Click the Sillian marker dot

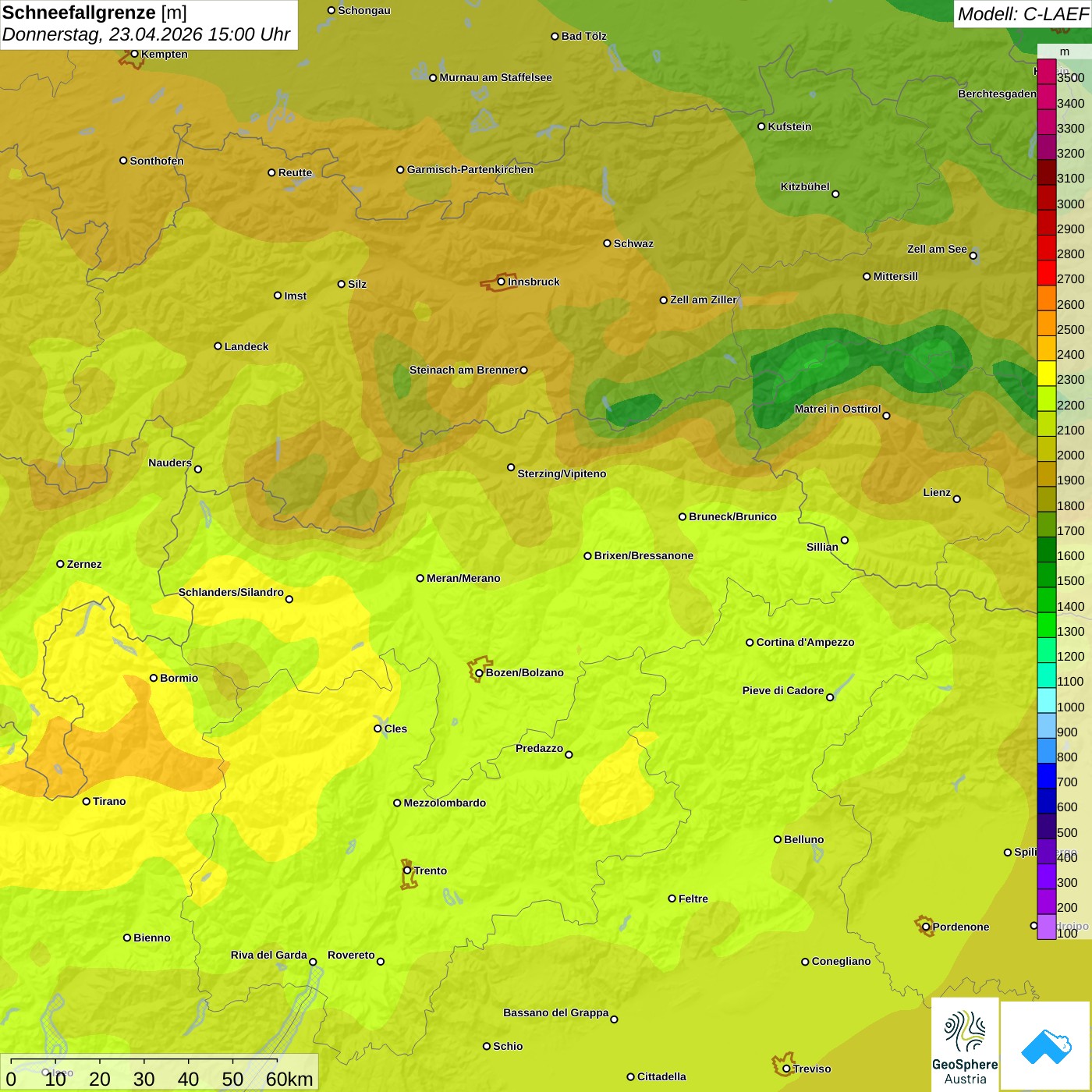[x=845, y=540]
